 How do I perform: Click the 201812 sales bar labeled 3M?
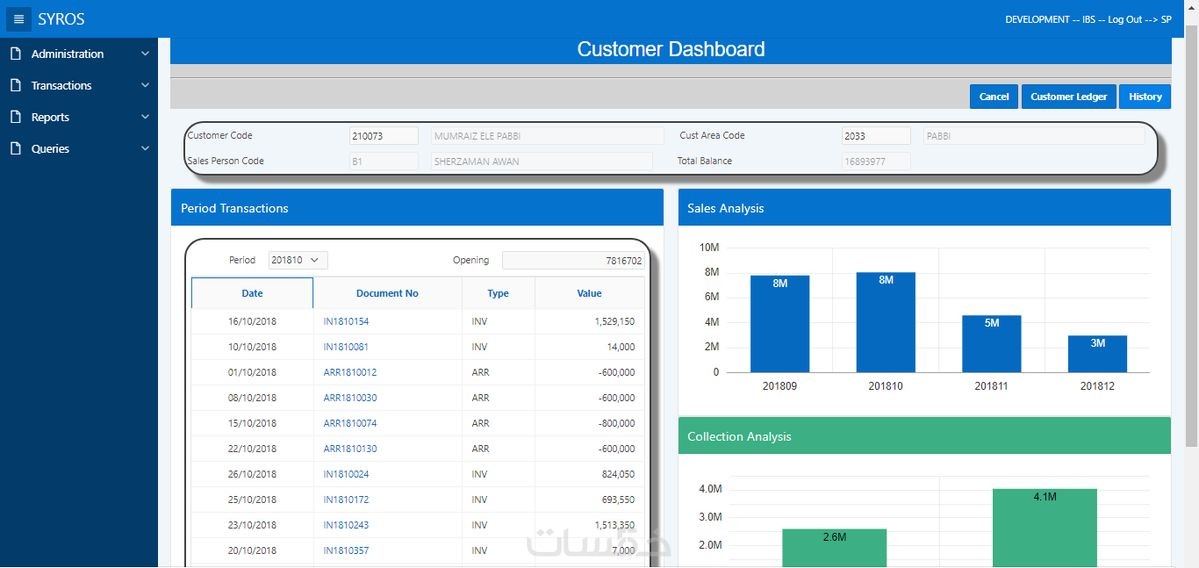(x=1097, y=354)
